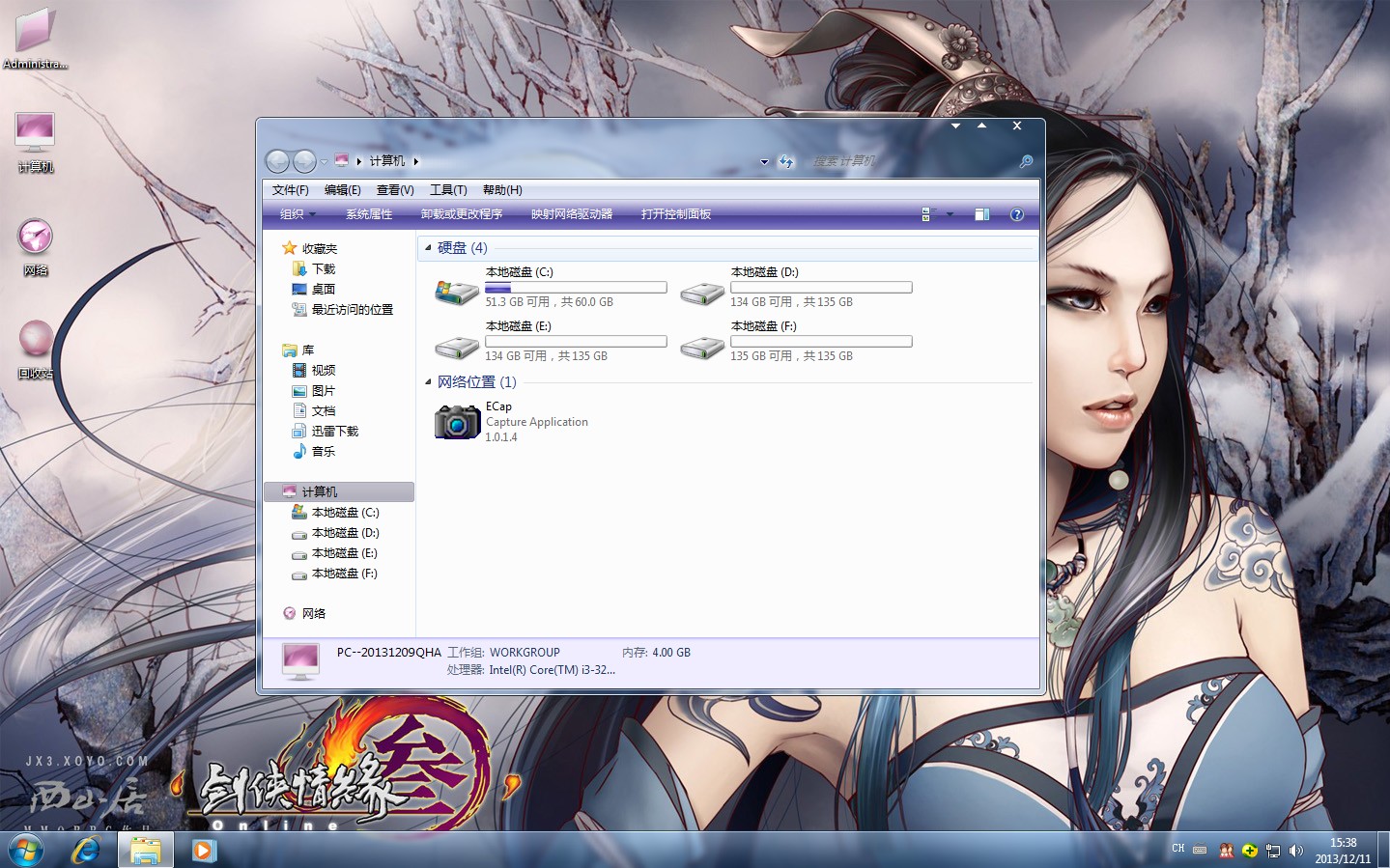
Task: Toggle the preview pane icon
Action: click(x=982, y=214)
